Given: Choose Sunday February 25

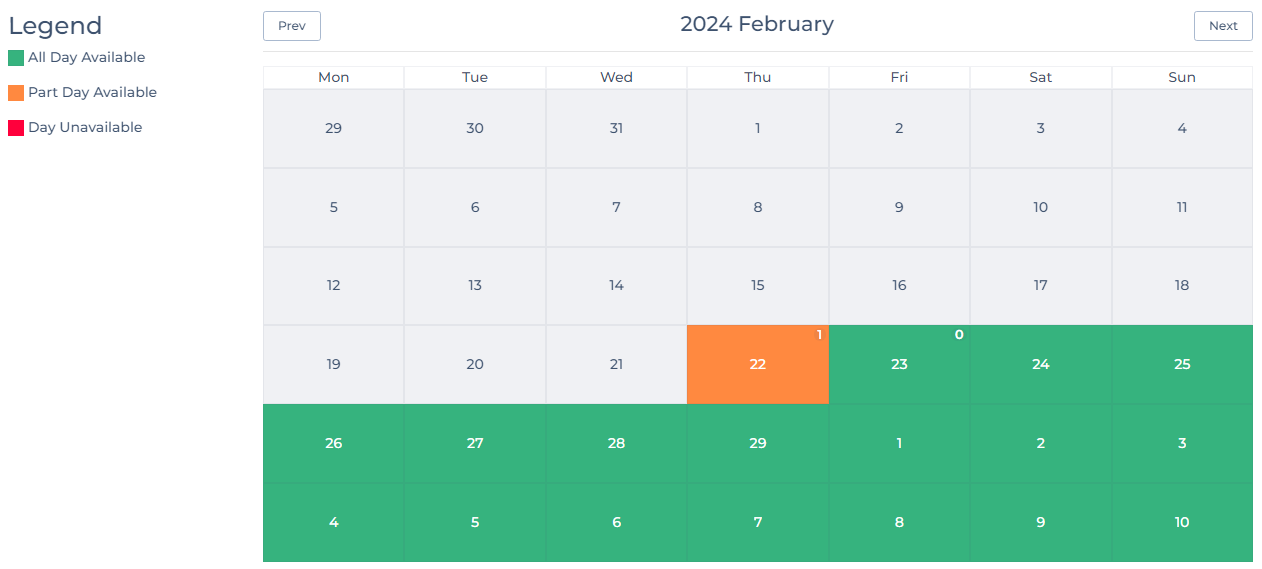Looking at the screenshot, I should click(1182, 365).
